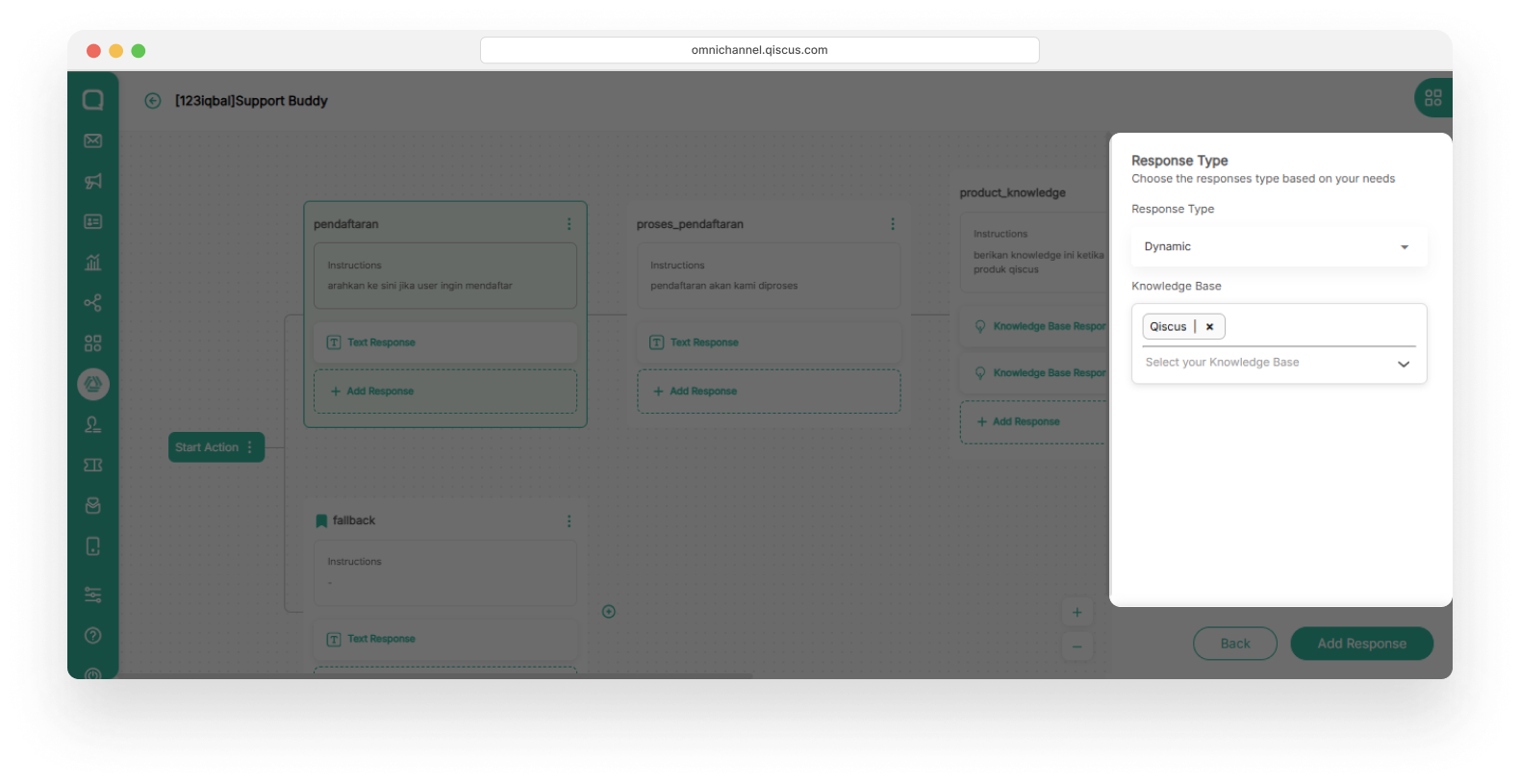Remove the Qiscus knowledge base tag
The height and width of the screenshot is (784, 1520).
[1209, 327]
